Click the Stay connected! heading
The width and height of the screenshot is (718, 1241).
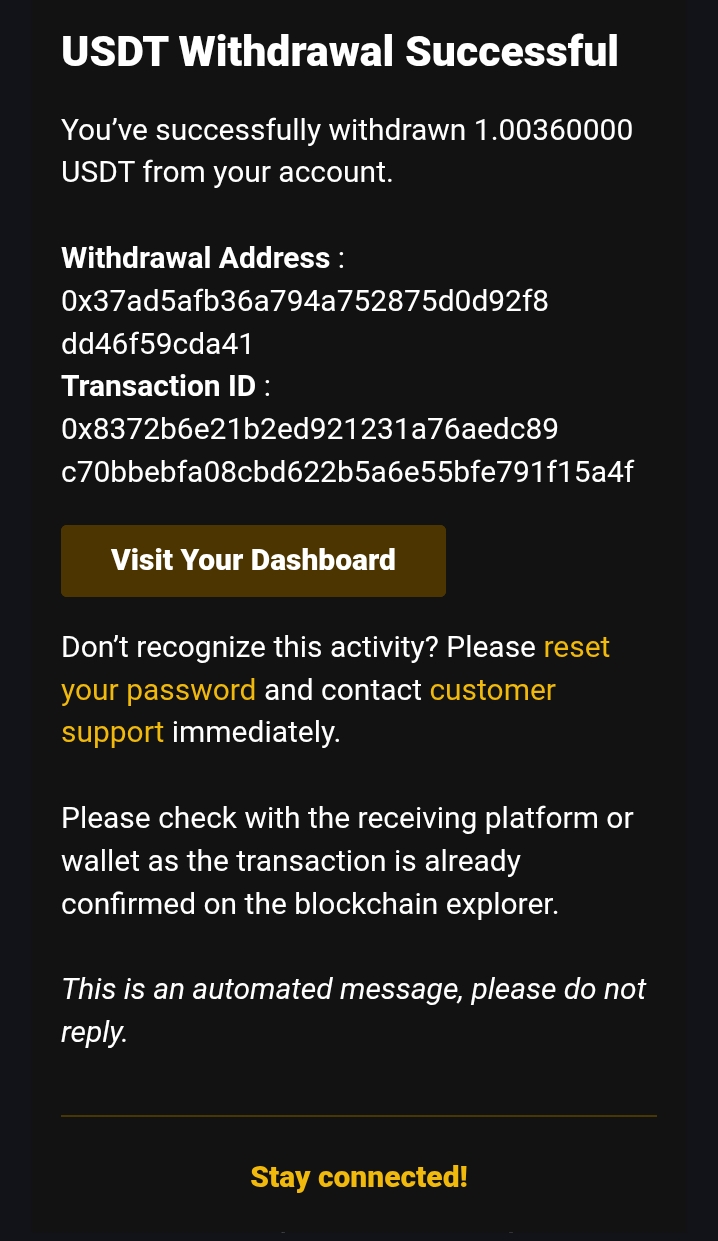[359, 1177]
